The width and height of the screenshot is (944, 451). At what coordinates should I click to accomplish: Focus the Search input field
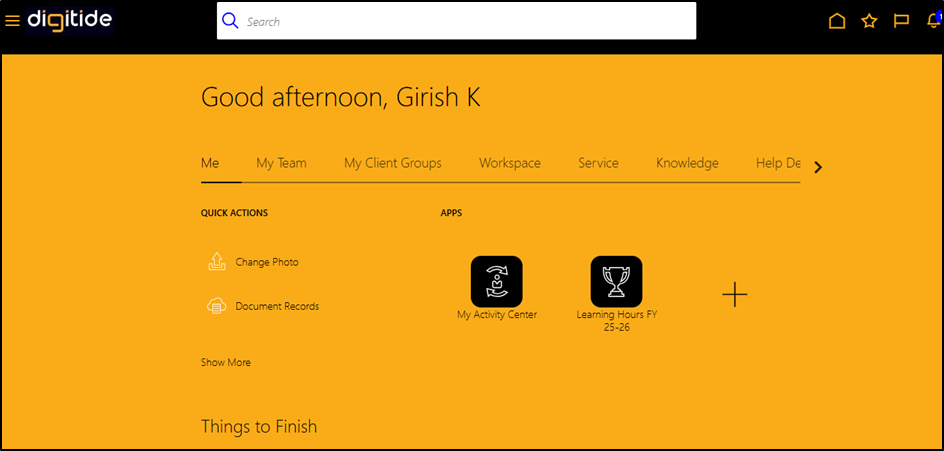456,21
